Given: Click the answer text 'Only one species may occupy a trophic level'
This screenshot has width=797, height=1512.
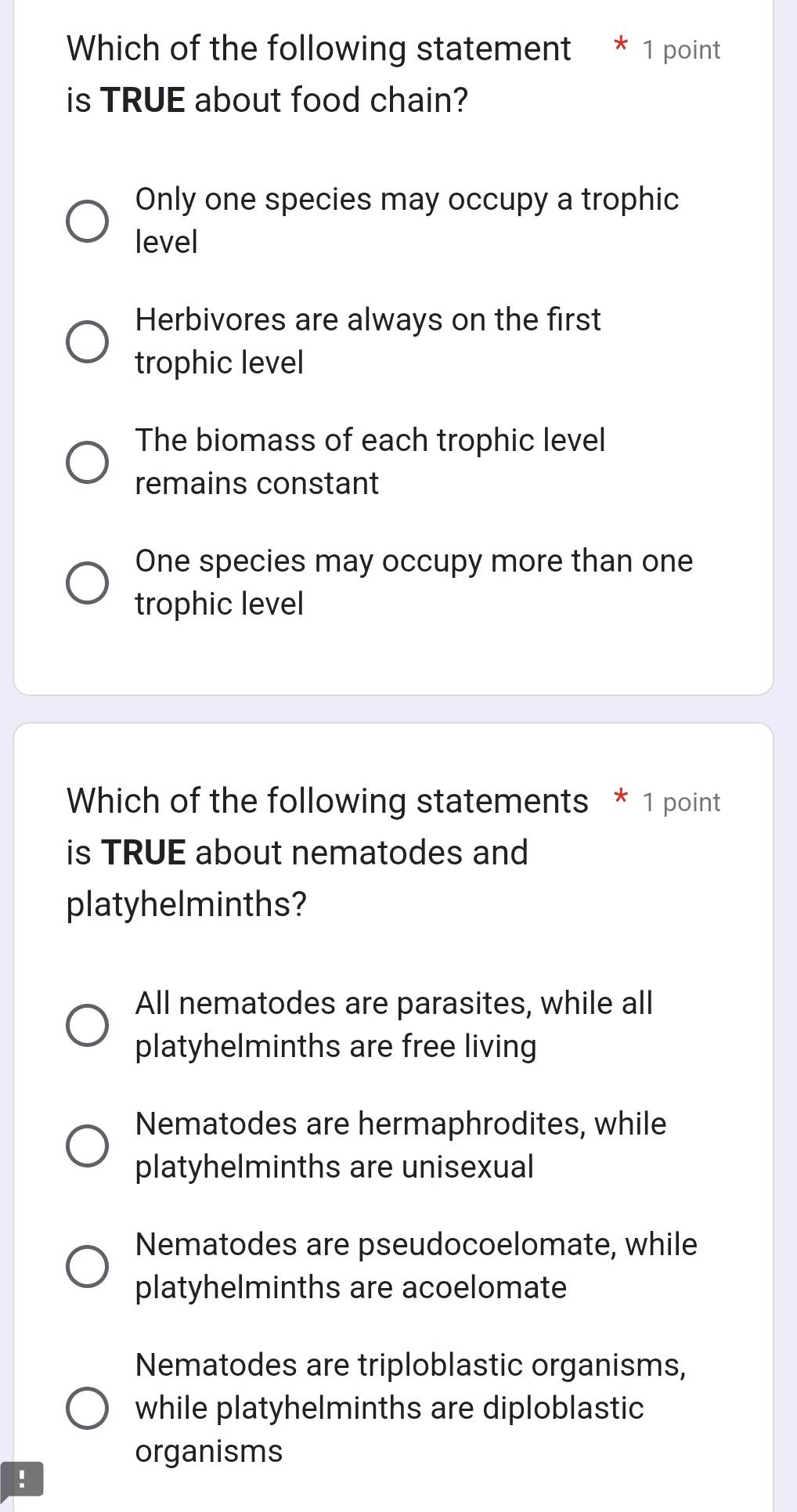Looking at the screenshot, I should pos(406,221).
